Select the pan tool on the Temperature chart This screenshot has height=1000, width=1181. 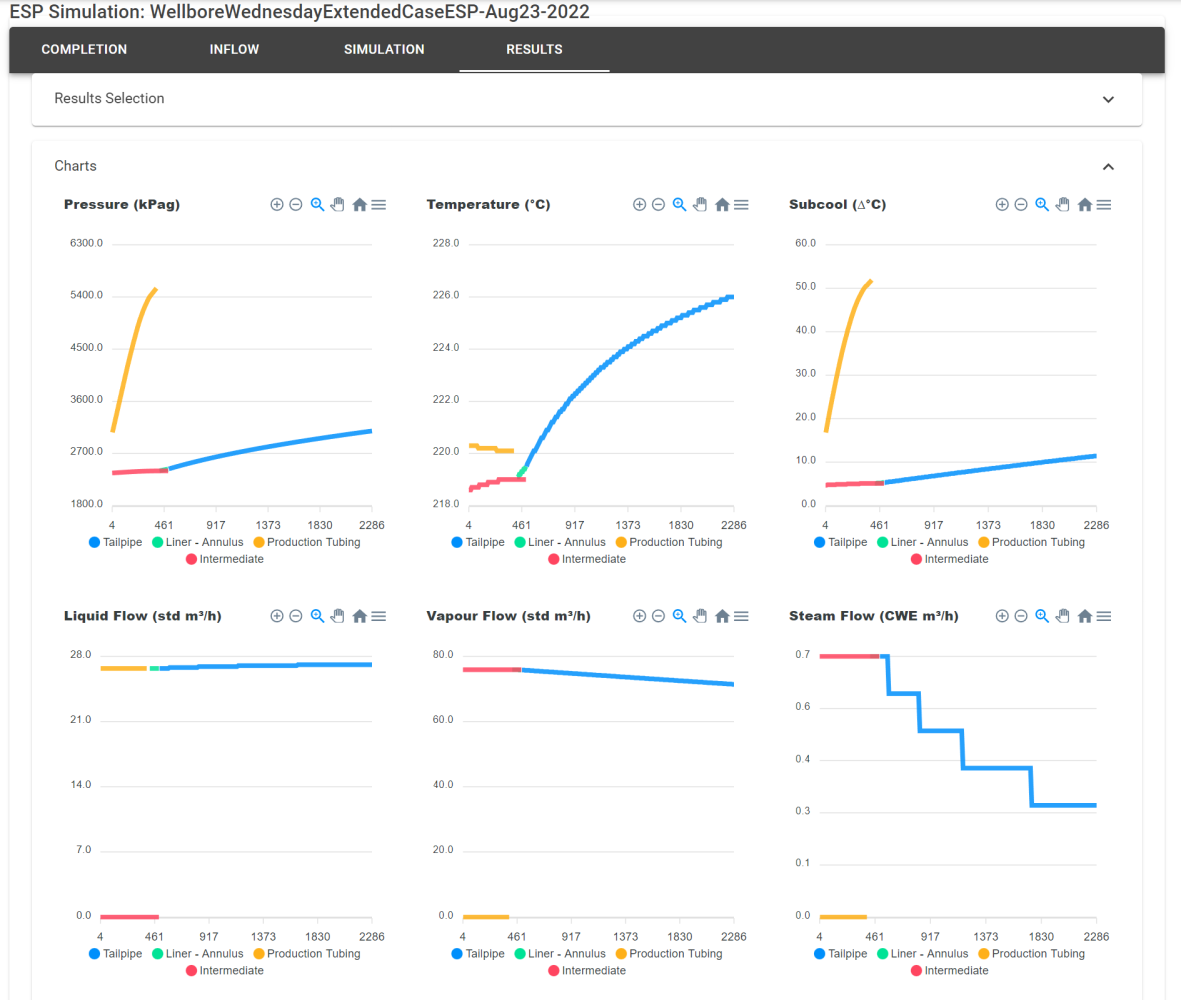700,204
